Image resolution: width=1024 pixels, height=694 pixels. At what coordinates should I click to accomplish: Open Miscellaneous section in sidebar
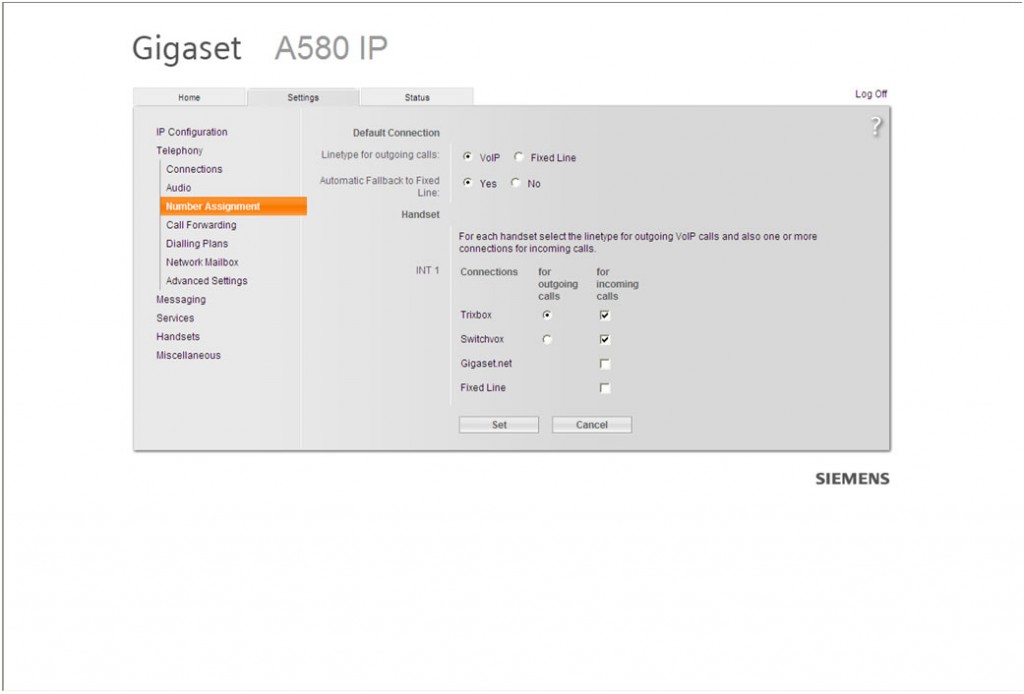click(x=188, y=355)
